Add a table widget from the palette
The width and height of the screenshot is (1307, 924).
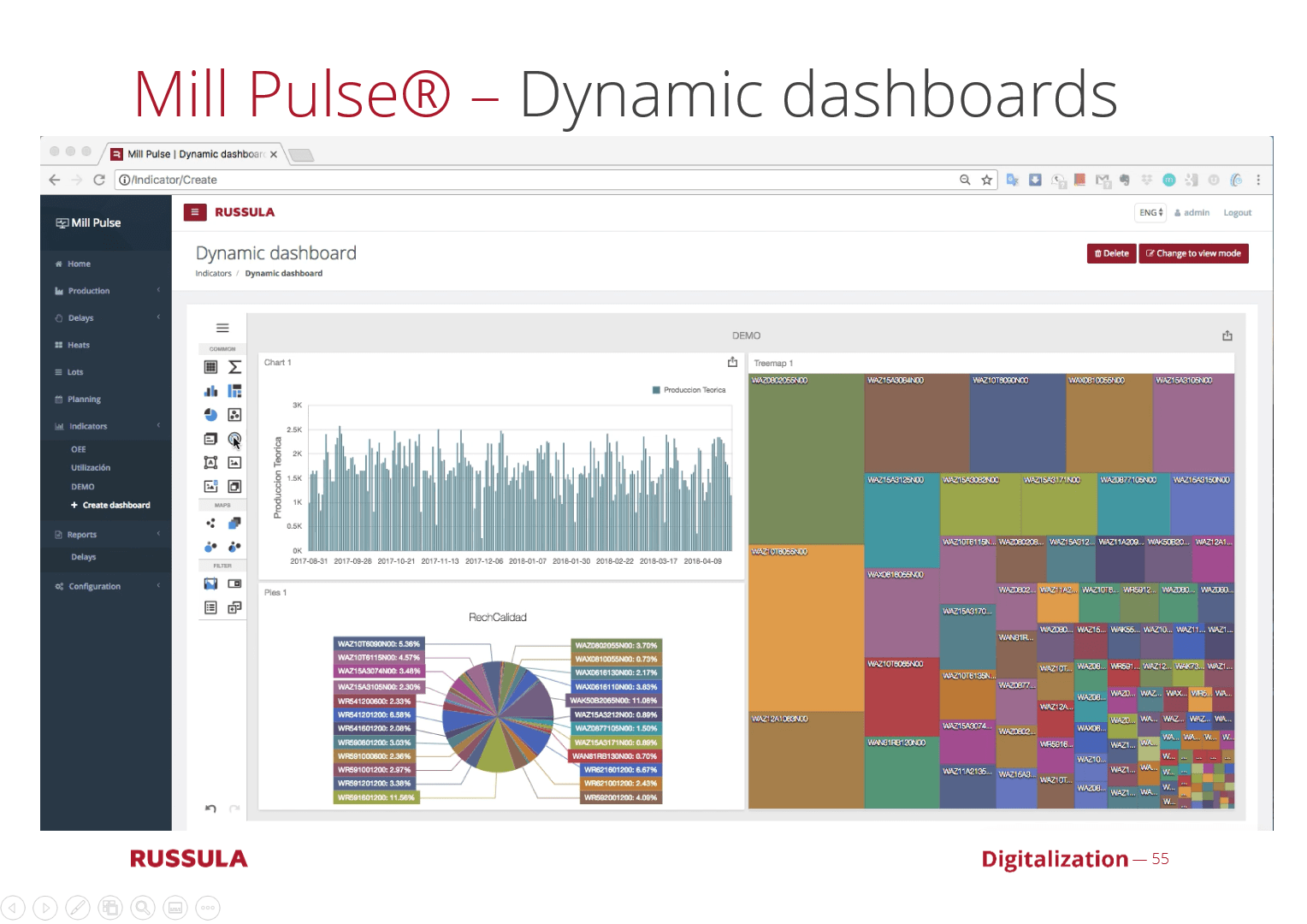pyautogui.click(x=210, y=367)
